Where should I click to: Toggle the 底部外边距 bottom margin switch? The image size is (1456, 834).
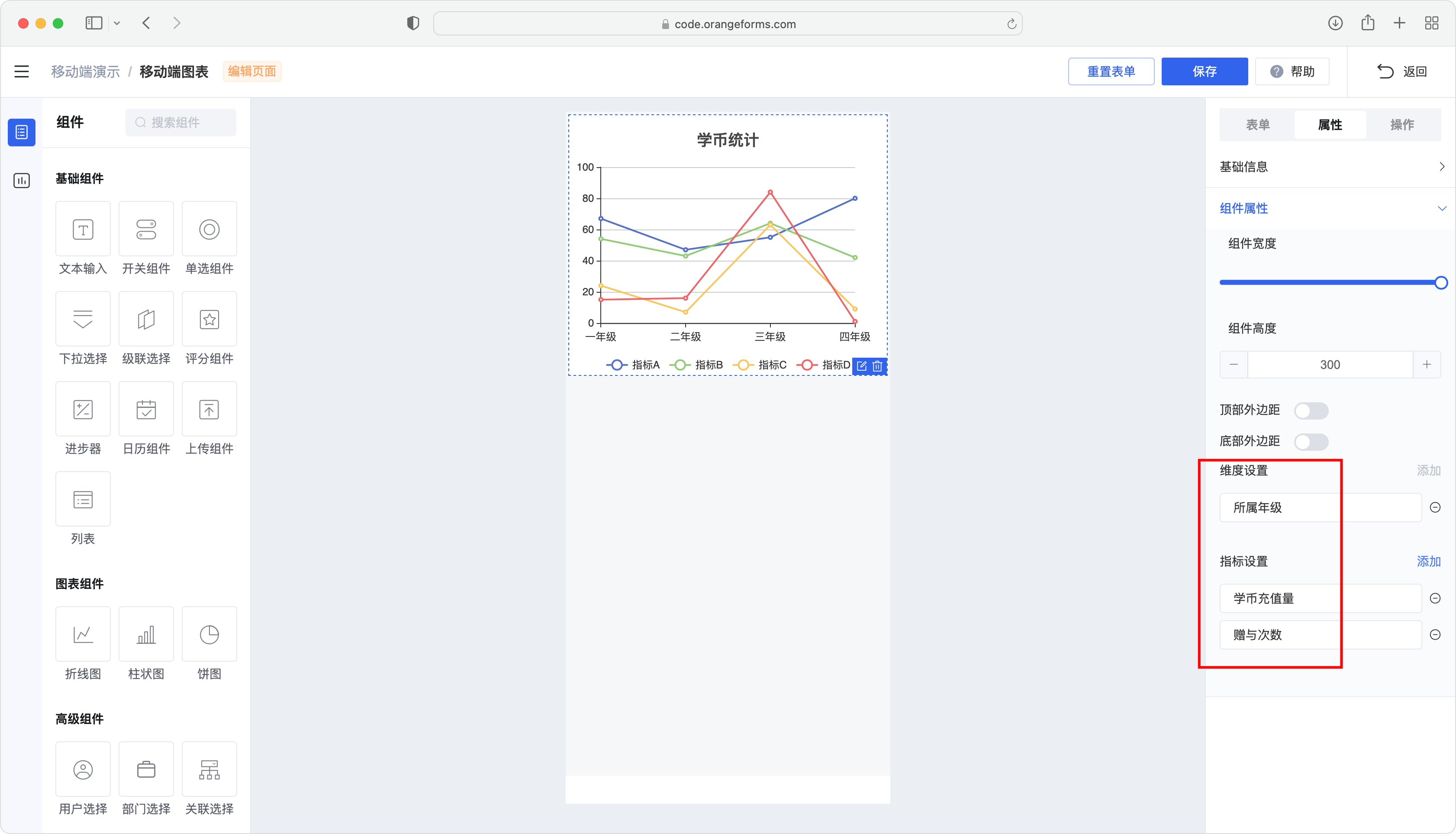pos(1311,442)
